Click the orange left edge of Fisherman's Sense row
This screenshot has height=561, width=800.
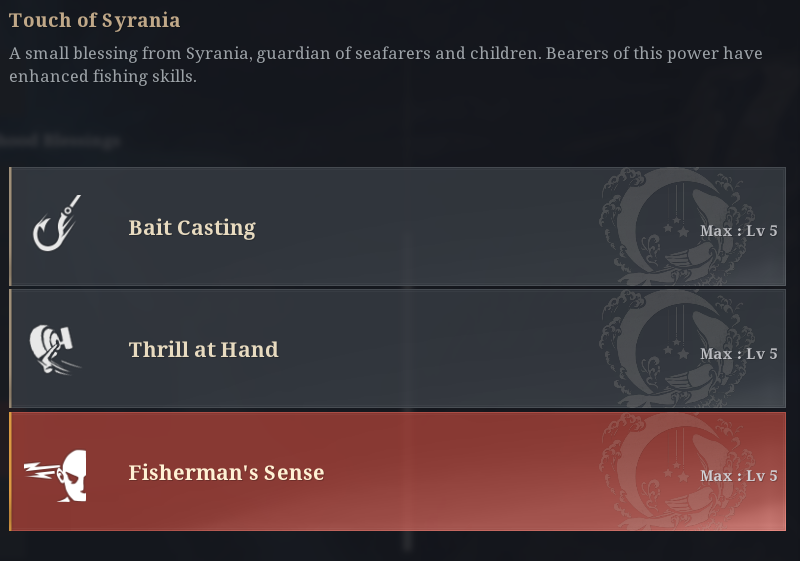tap(10, 472)
